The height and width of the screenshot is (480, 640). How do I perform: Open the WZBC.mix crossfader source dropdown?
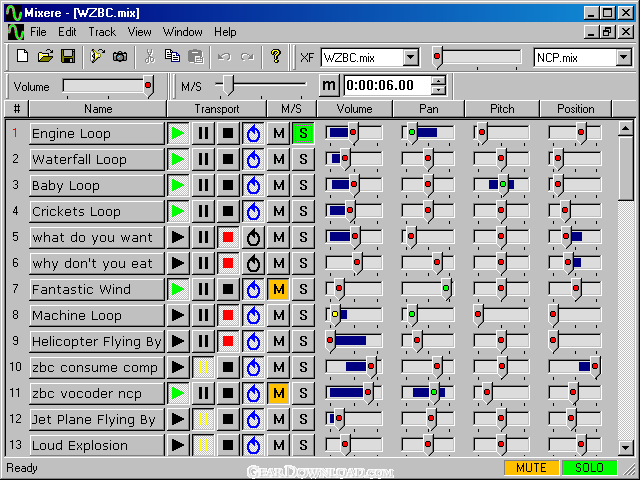click(411, 58)
